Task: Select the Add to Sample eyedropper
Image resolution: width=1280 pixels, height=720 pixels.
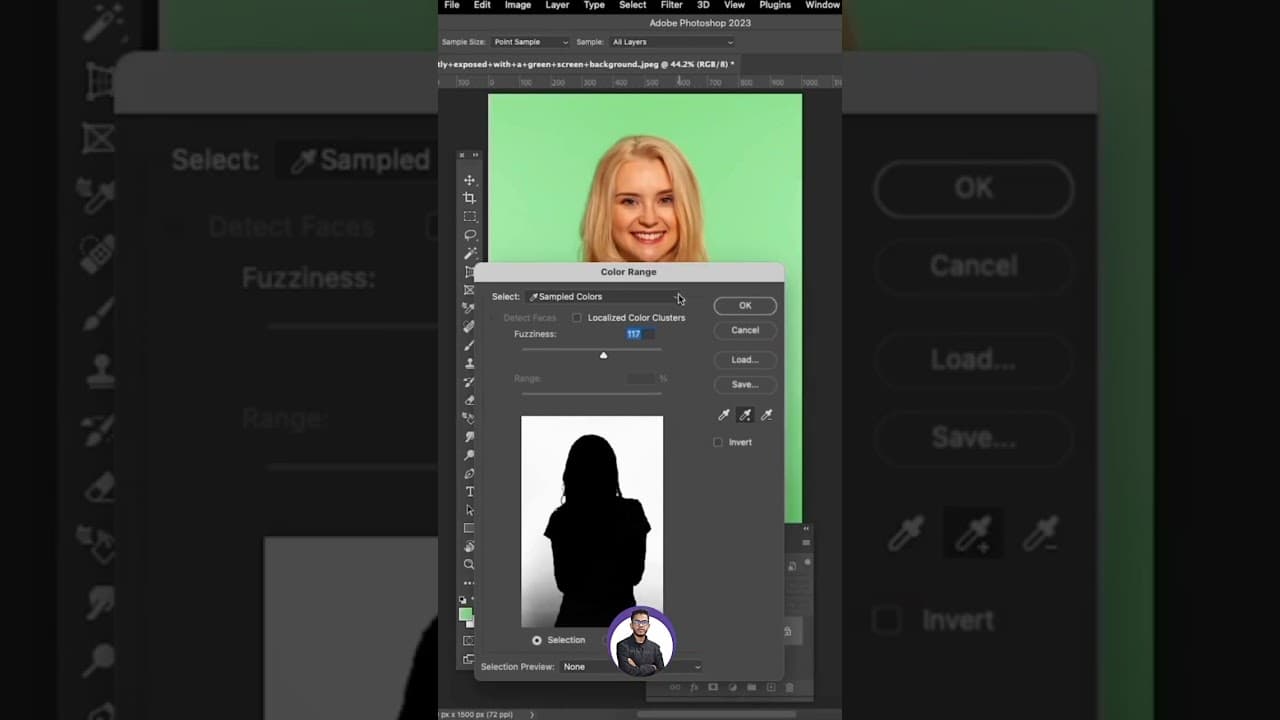Action: [x=745, y=415]
